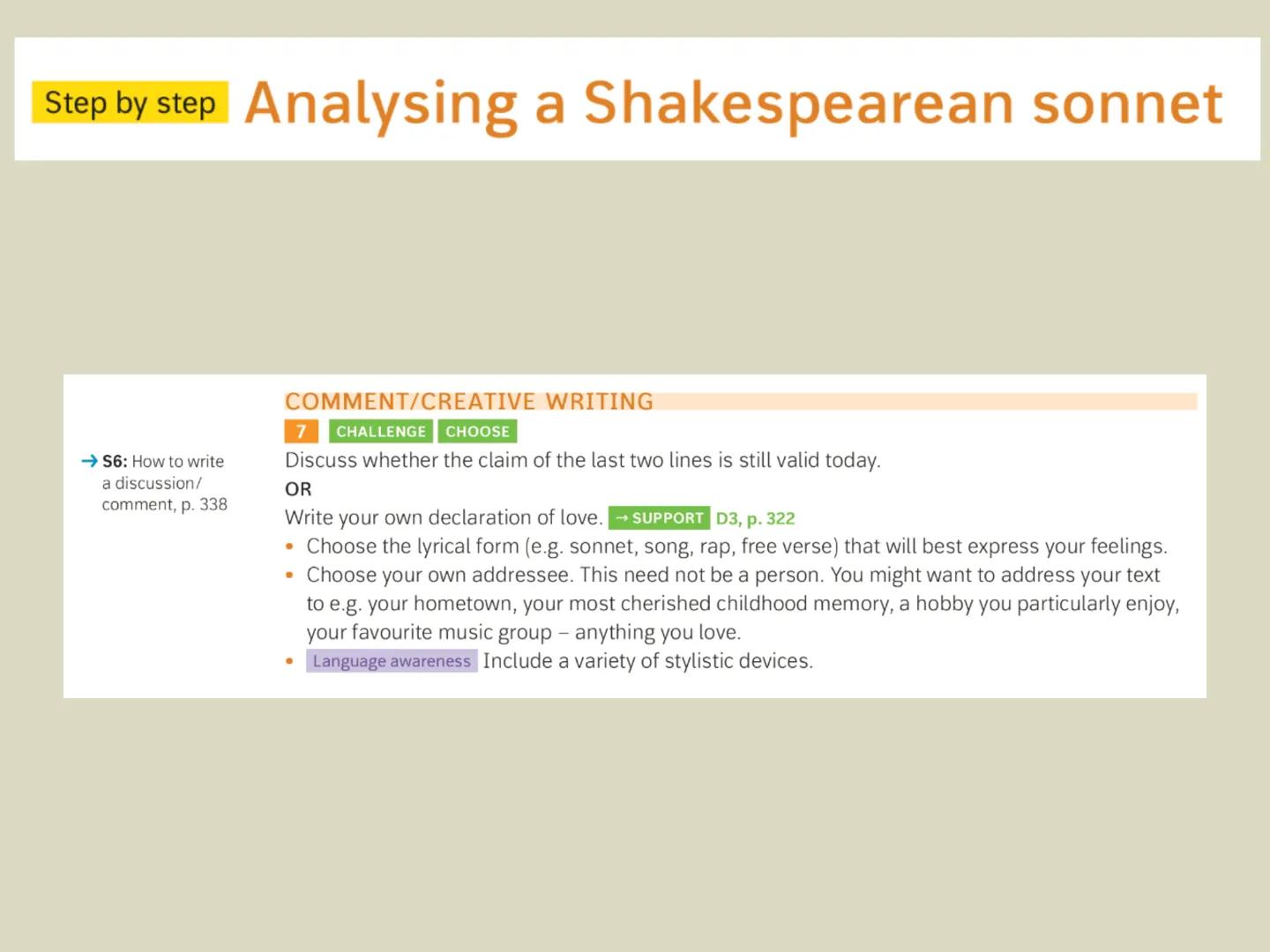Select the 'Analysing a Shakespearean sonnet' title
Image resolution: width=1270 pixels, height=952 pixels.
pyautogui.click(x=734, y=104)
